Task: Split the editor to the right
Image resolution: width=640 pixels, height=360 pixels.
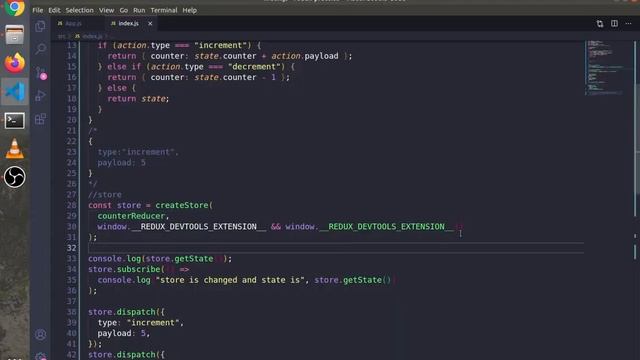Action: [614, 24]
